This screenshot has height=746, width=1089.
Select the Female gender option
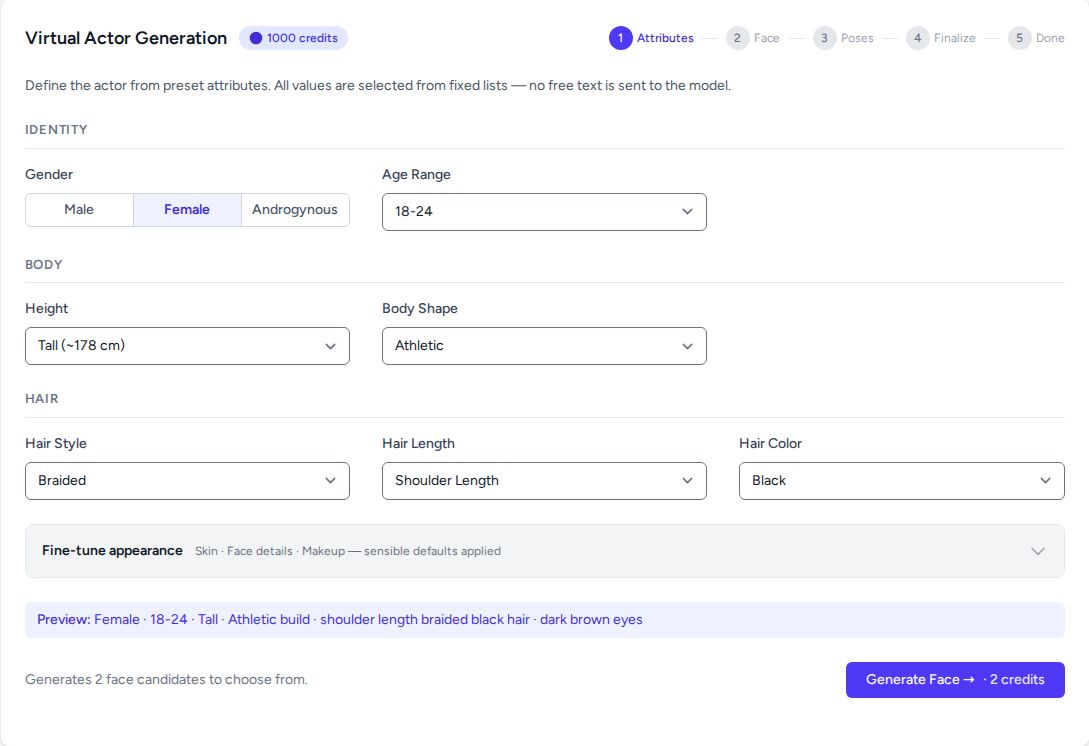187,210
